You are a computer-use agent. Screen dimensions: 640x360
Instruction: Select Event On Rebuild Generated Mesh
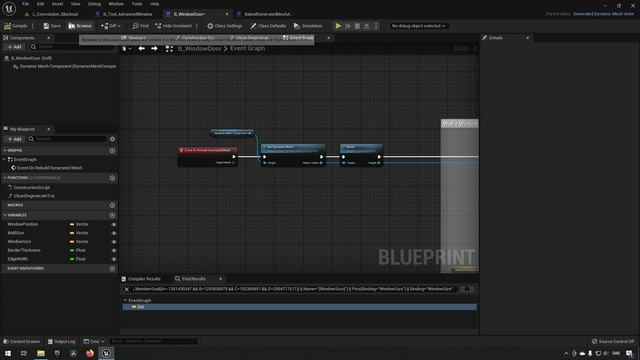(49, 168)
